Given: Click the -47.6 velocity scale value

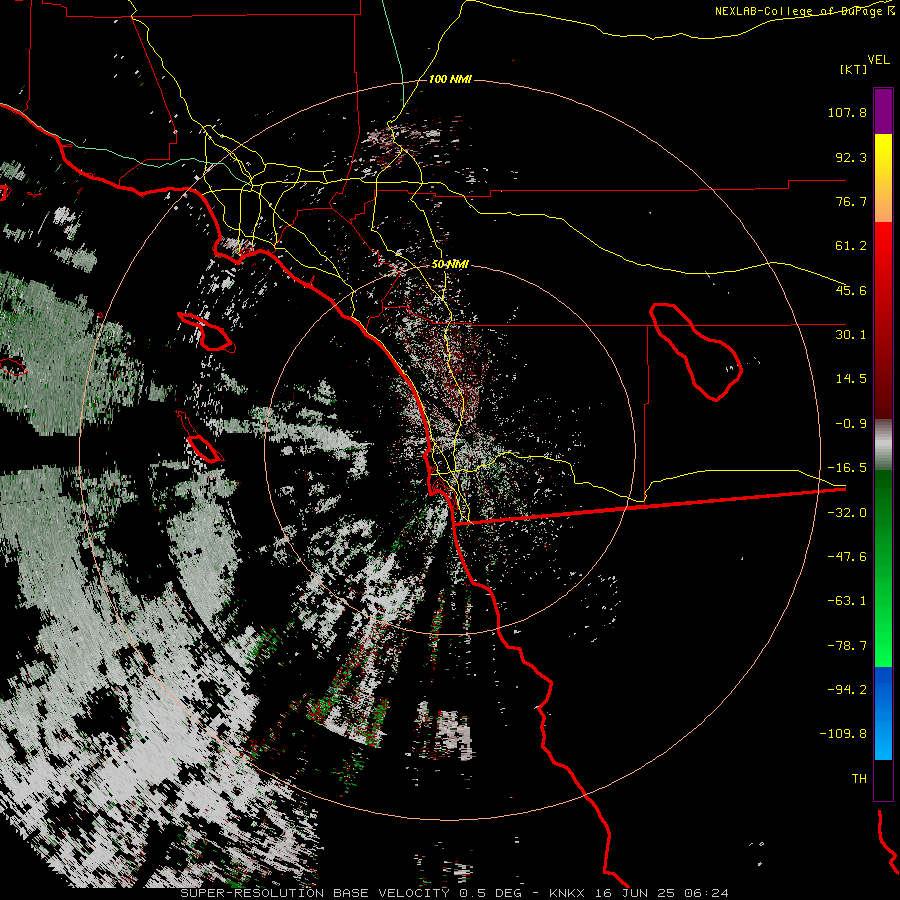Looking at the screenshot, I should pyautogui.click(x=847, y=557).
